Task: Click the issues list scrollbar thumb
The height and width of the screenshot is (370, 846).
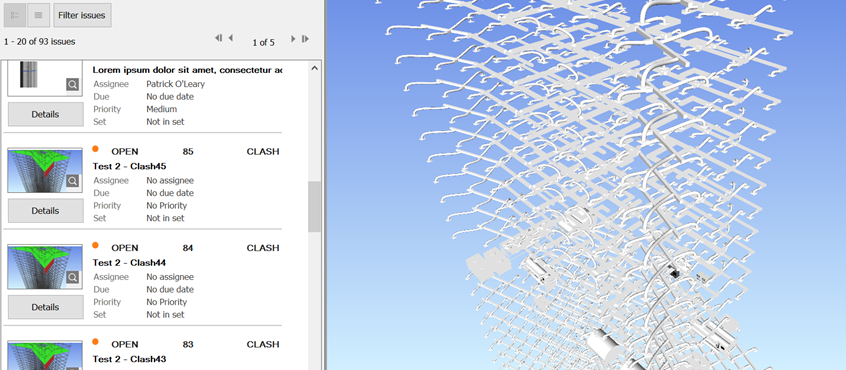Action: [315, 207]
